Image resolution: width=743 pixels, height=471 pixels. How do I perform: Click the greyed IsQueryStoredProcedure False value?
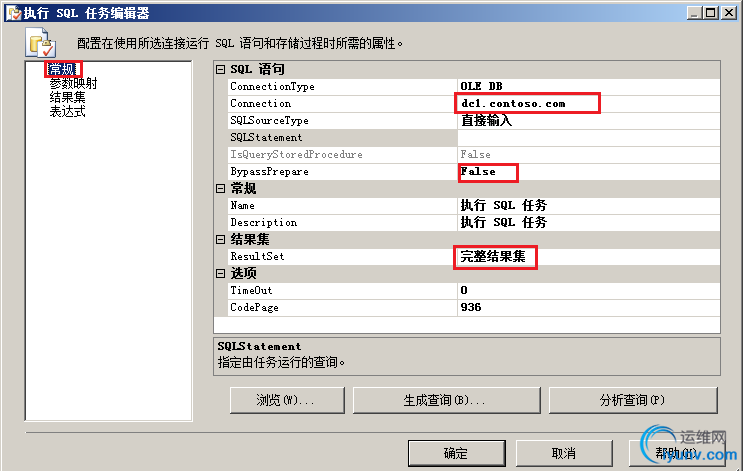click(x=588, y=154)
